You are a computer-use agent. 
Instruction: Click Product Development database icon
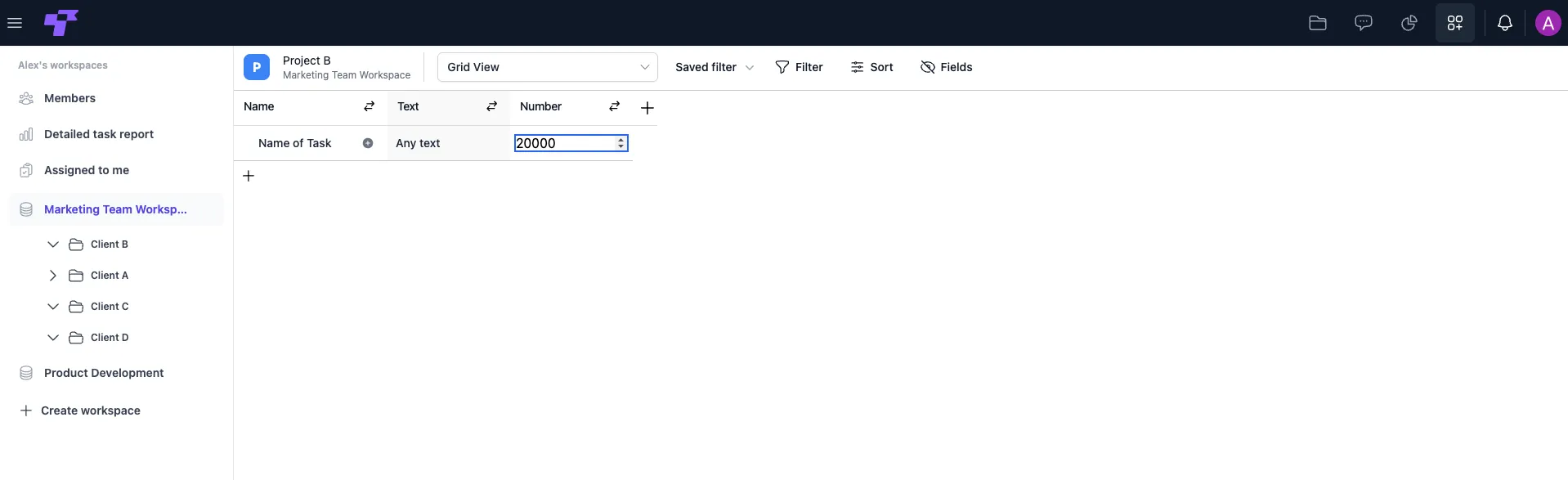click(26, 373)
